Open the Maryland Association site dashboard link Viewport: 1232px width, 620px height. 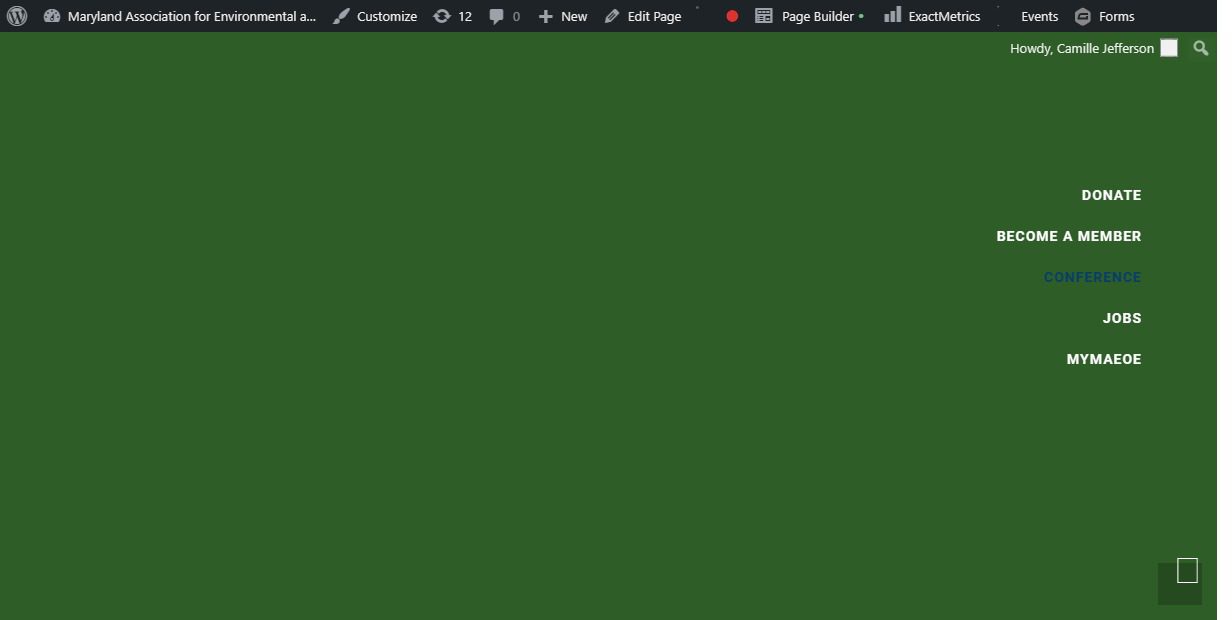180,16
